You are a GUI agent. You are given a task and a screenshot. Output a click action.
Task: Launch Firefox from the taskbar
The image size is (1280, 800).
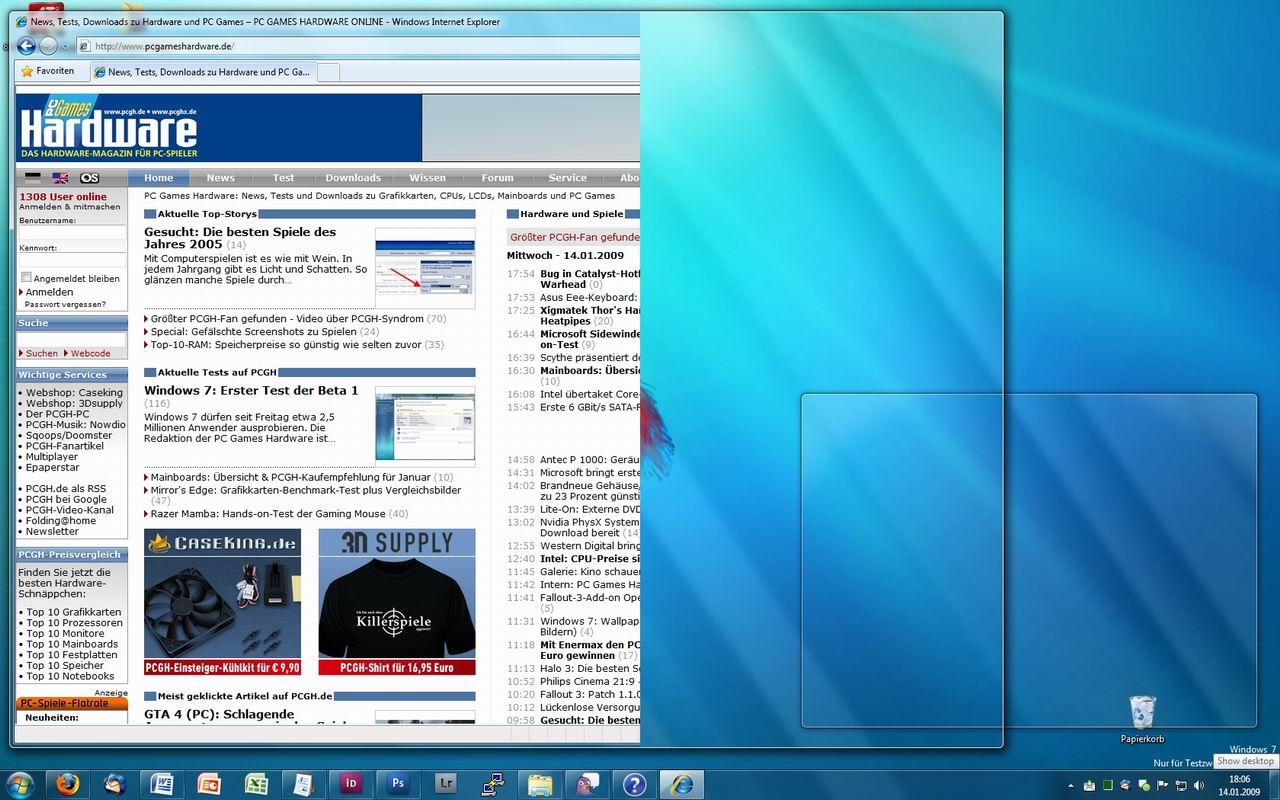coord(68,784)
